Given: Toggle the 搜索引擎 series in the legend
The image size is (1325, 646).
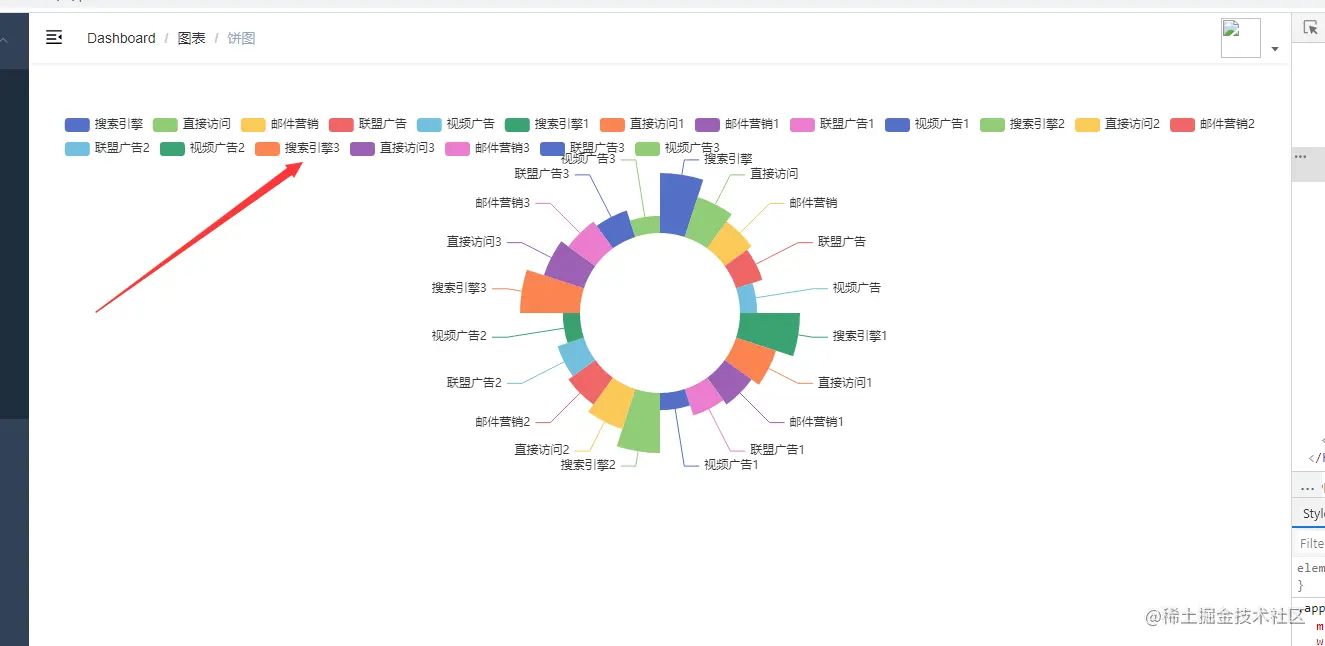Looking at the screenshot, I should [104, 124].
